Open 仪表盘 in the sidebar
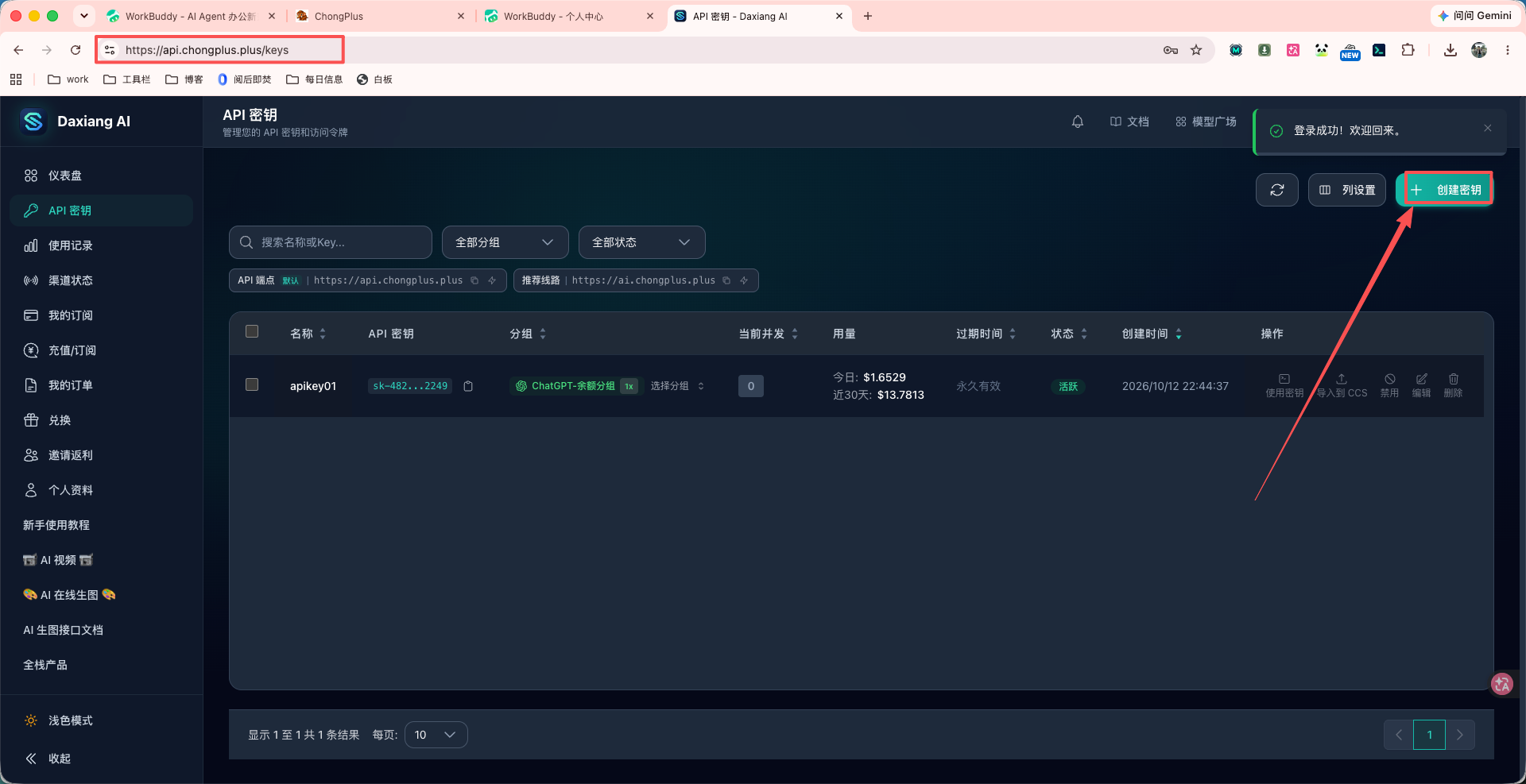This screenshot has width=1526, height=784. 101,176
